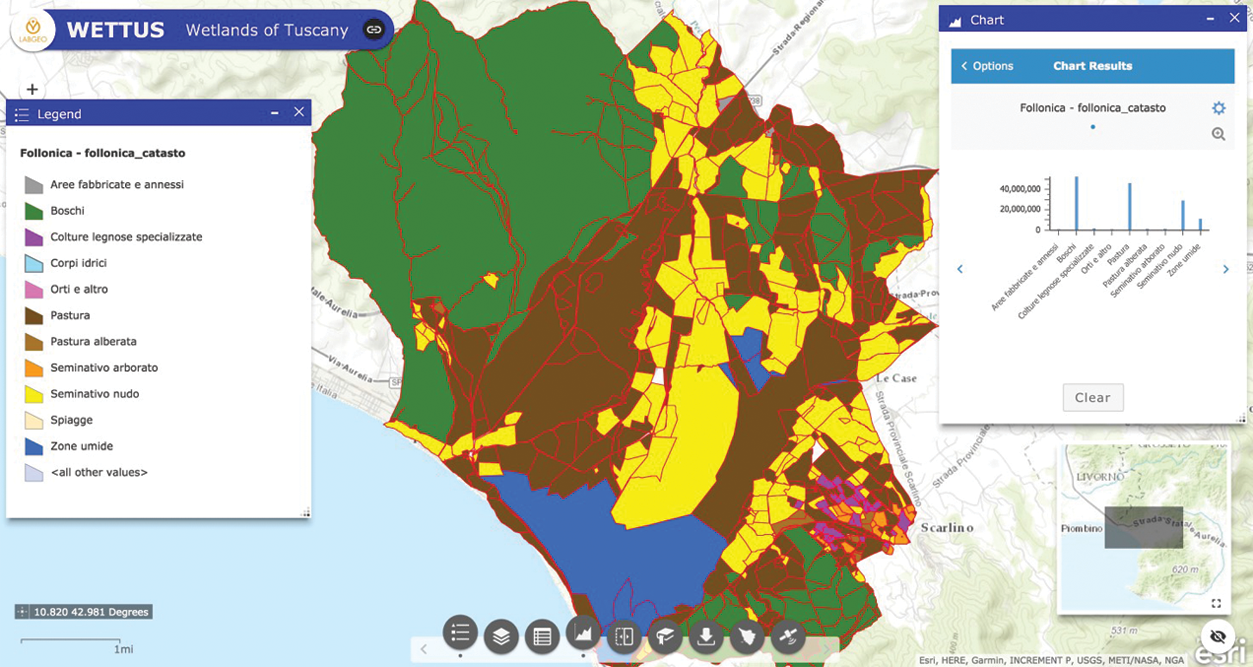This screenshot has height=667, width=1253.
Task: Click the Boschi bar in the chart
Action: click(x=1076, y=203)
